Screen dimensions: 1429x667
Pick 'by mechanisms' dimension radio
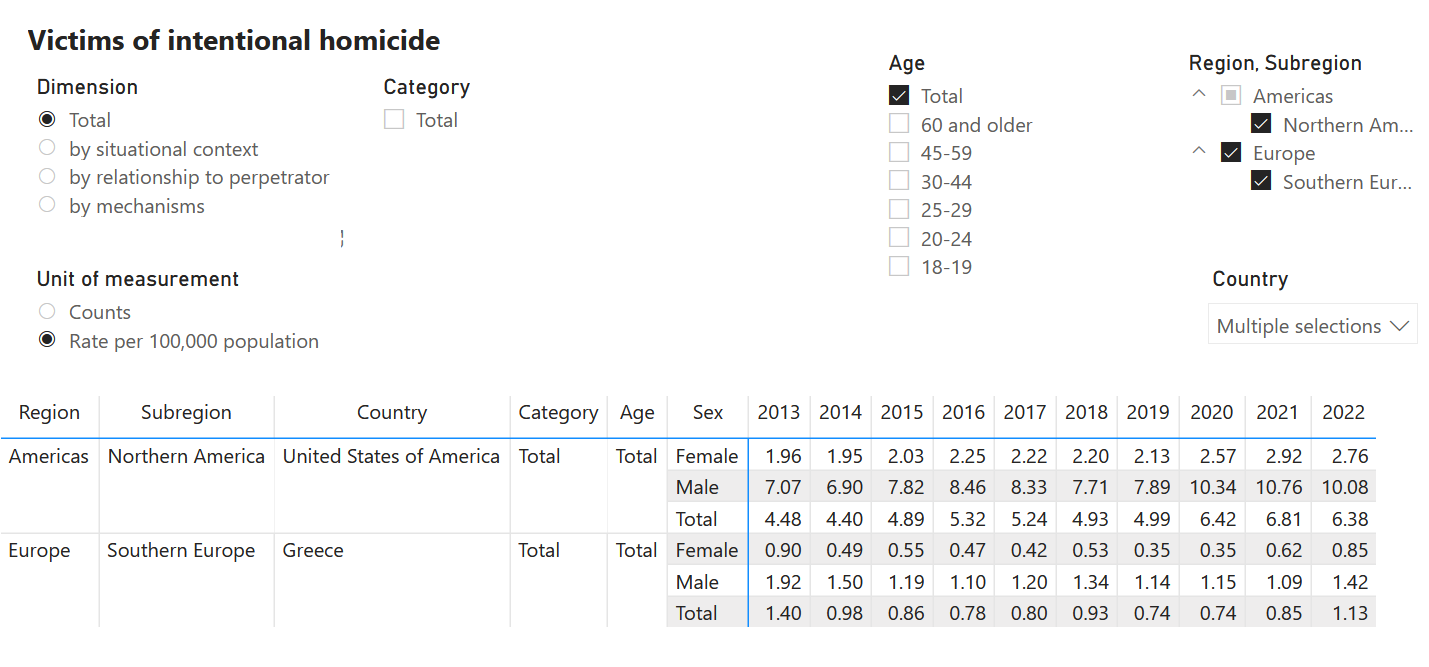pos(47,206)
